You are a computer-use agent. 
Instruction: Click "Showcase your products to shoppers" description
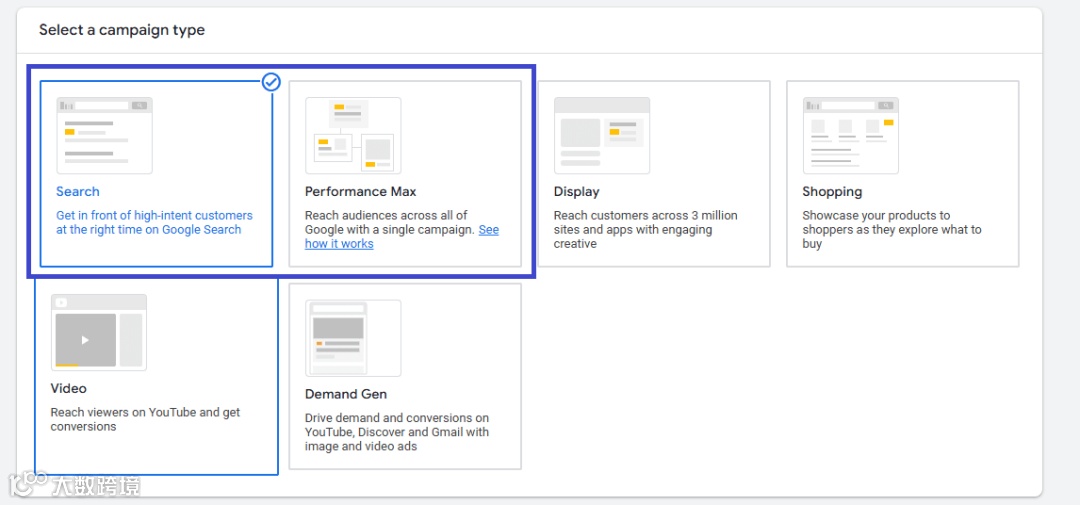point(892,229)
